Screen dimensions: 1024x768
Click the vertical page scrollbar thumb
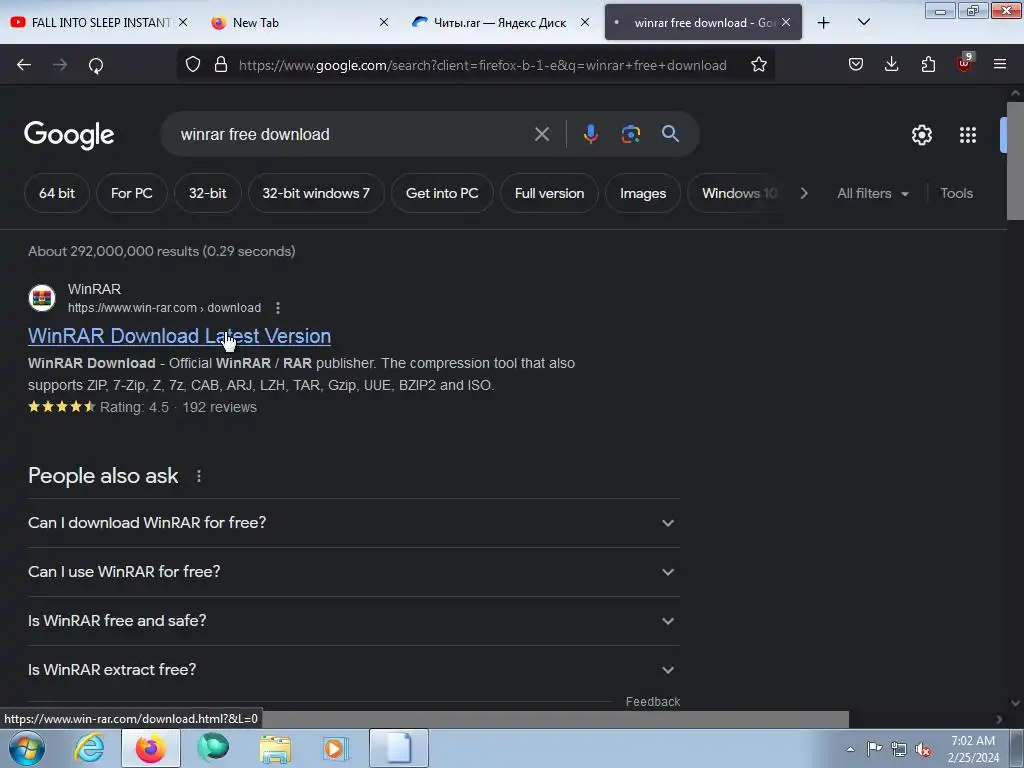pos(1015,162)
